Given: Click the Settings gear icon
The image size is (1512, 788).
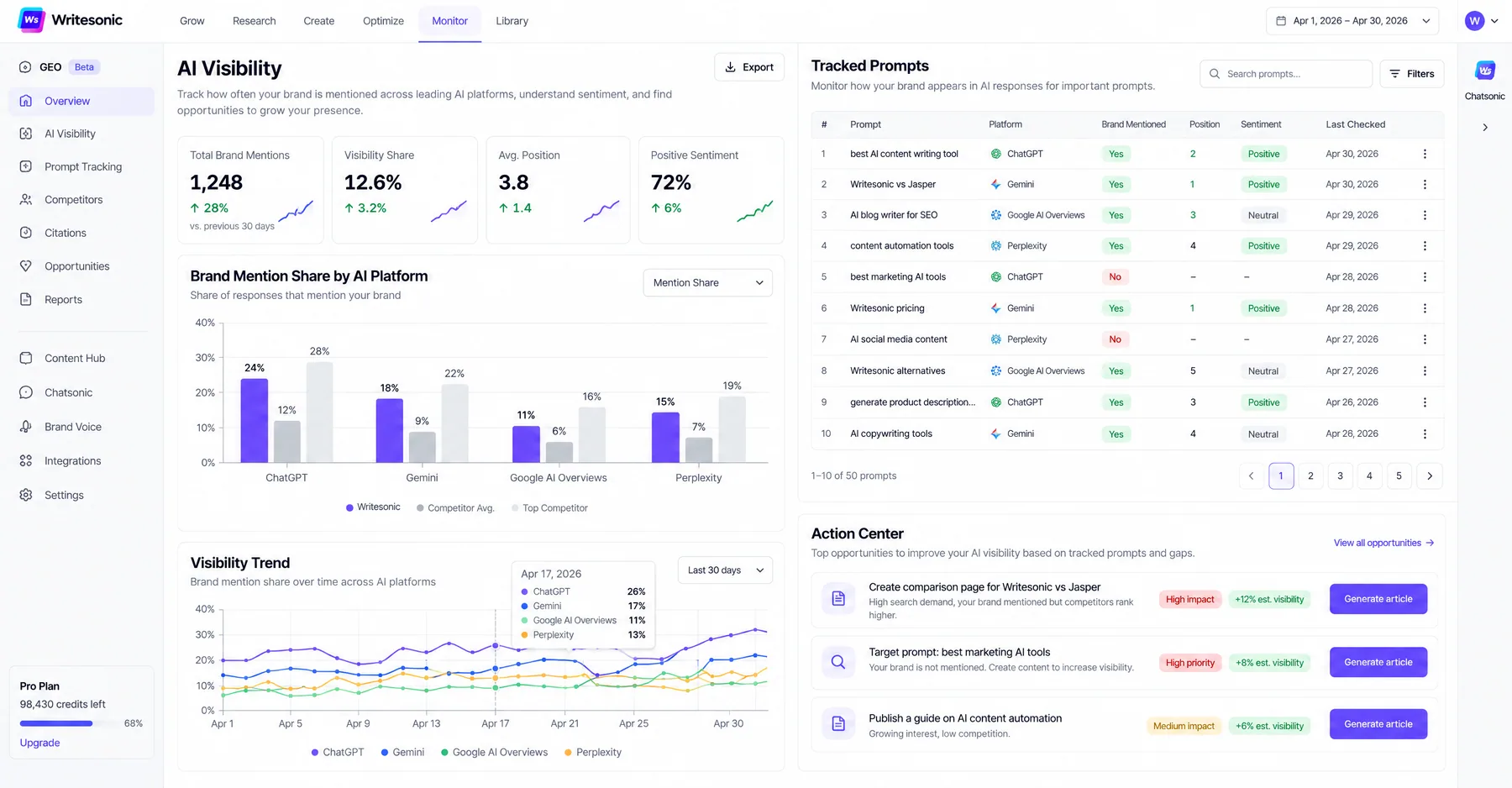Looking at the screenshot, I should [x=26, y=496].
